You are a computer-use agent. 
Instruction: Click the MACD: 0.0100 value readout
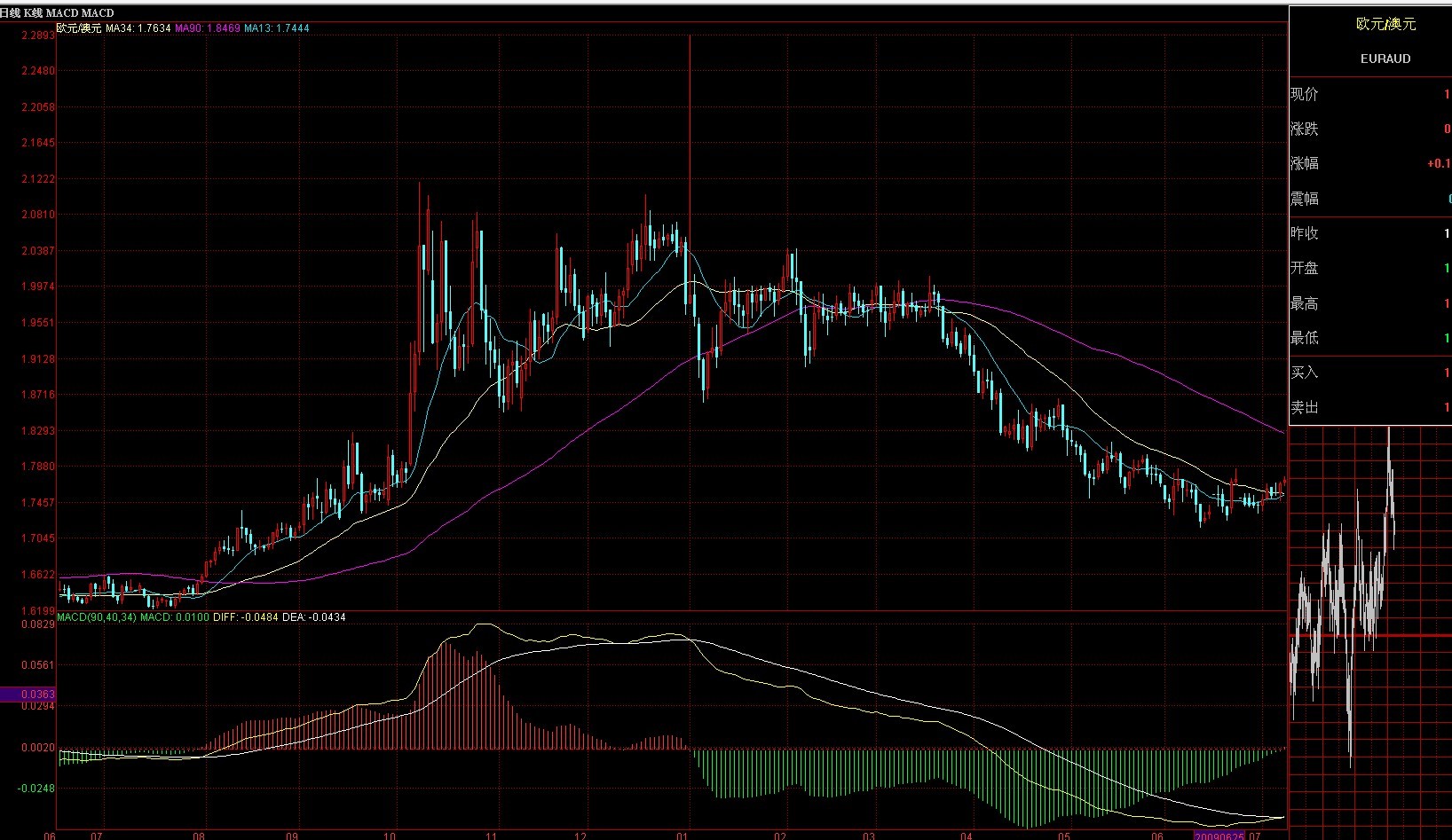coord(175,616)
